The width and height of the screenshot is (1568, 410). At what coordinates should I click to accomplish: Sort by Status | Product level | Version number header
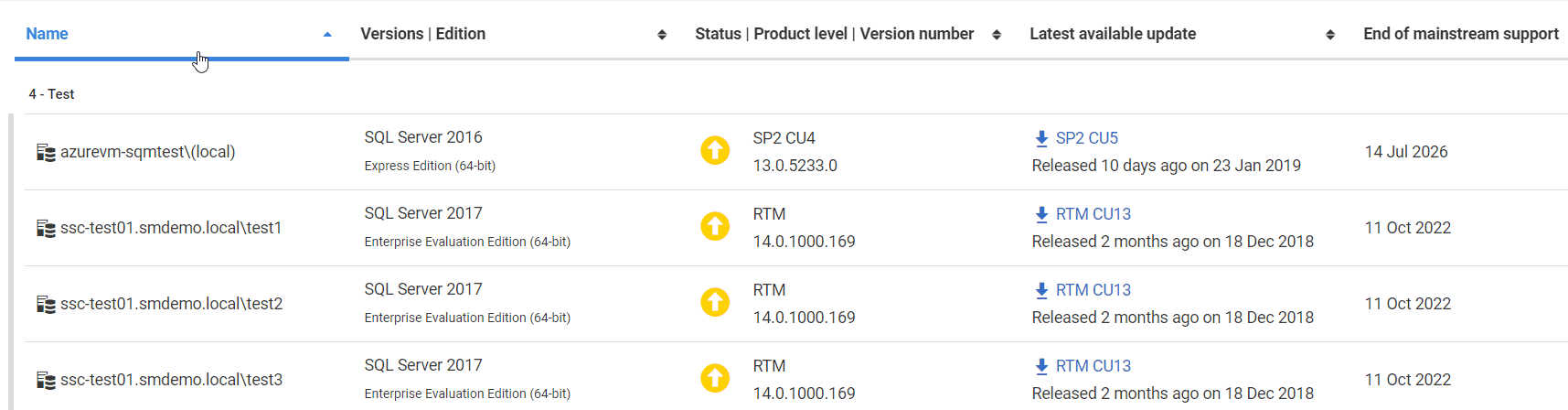[834, 34]
